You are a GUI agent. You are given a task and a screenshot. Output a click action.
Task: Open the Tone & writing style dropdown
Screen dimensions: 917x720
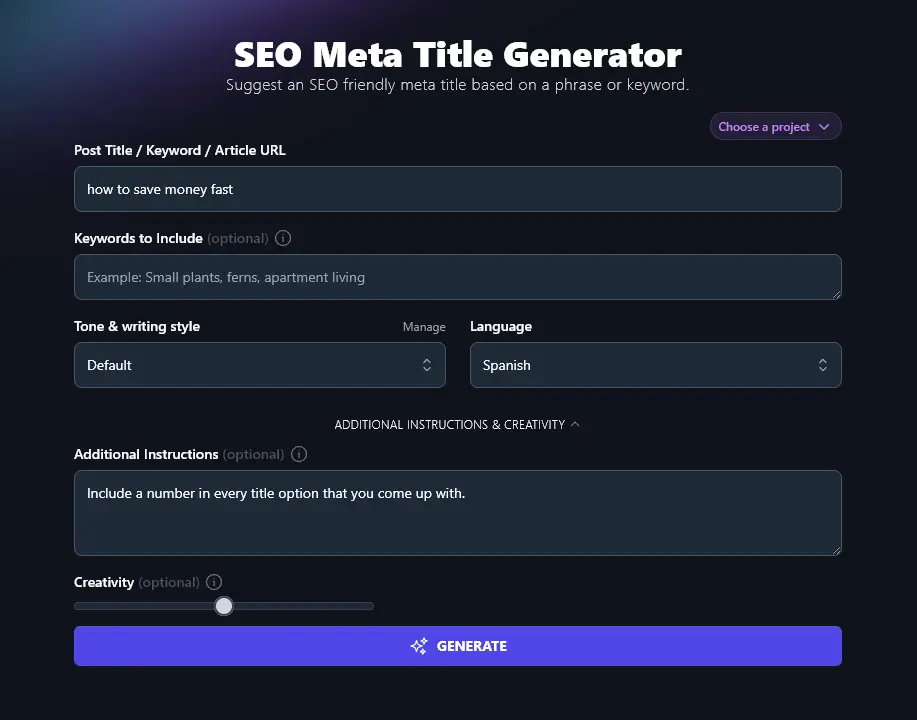[259, 365]
